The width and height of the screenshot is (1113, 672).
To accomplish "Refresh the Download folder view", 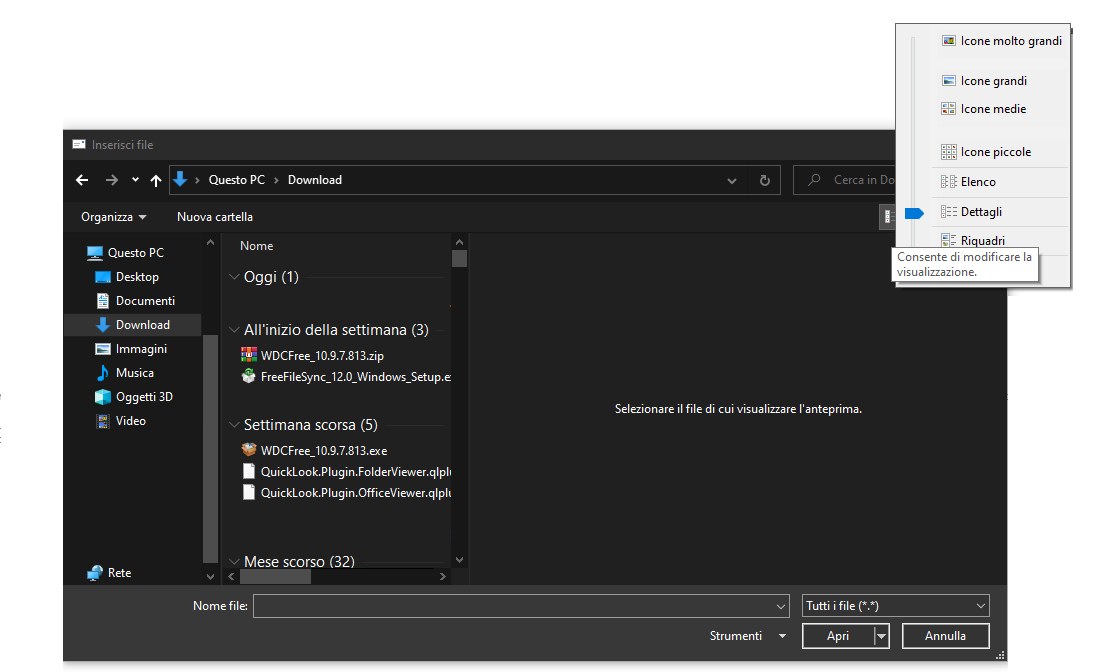I will coord(765,180).
